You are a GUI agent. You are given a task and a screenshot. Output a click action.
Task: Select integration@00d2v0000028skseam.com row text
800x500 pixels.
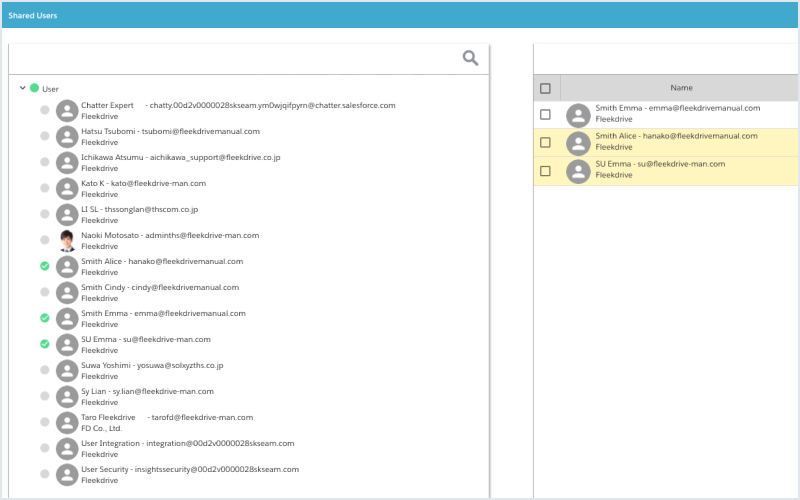click(x=220, y=443)
